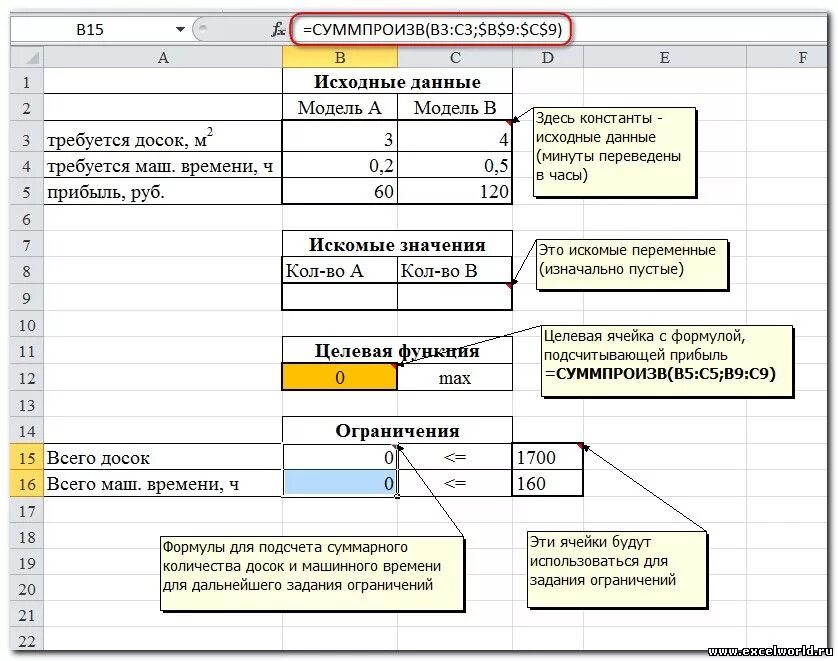Click cell B3 with value 3

340,138
